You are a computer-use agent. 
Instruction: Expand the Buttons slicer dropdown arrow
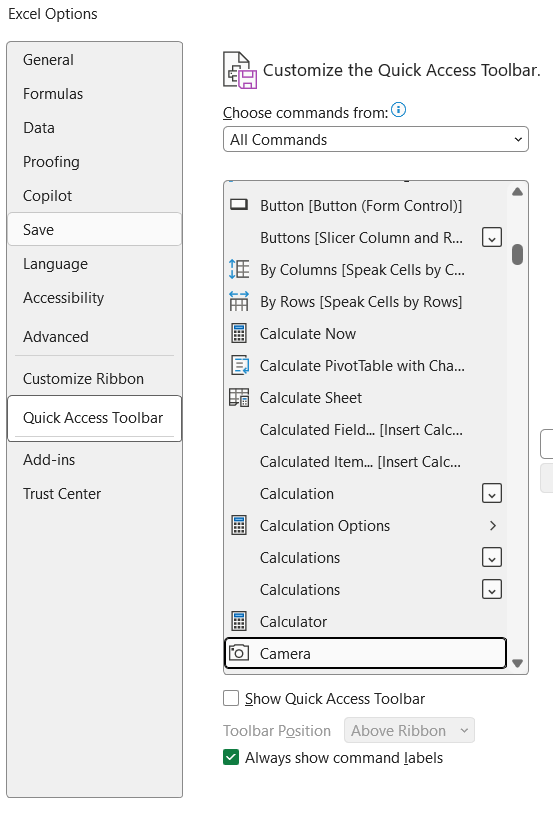(492, 238)
